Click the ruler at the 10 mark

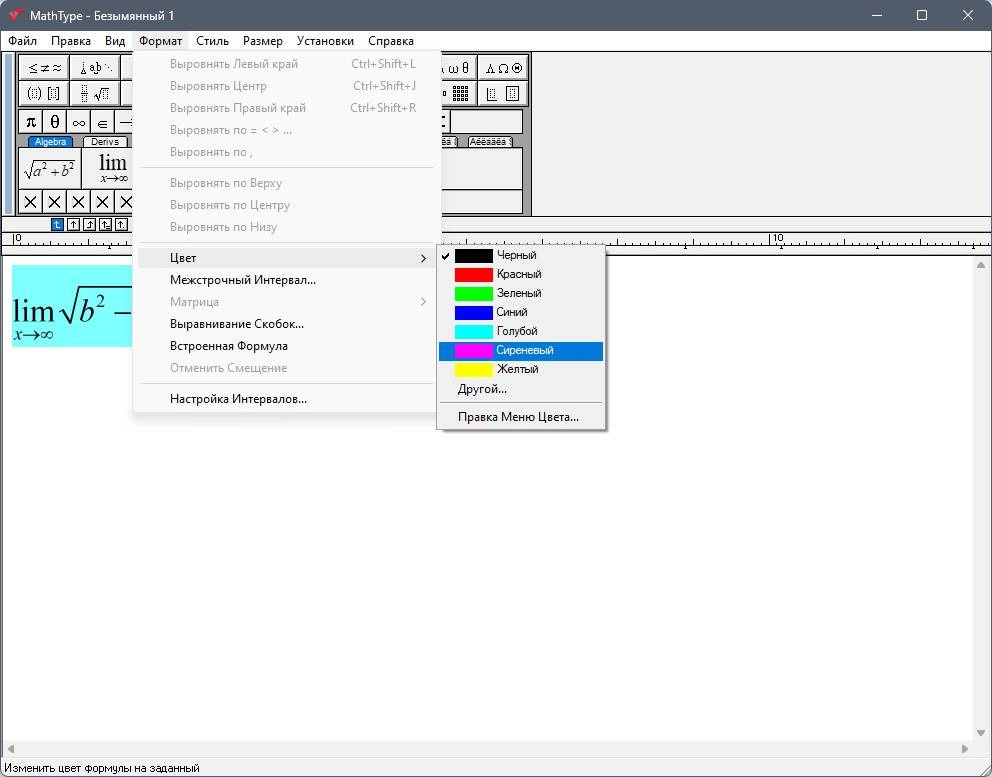click(x=778, y=238)
